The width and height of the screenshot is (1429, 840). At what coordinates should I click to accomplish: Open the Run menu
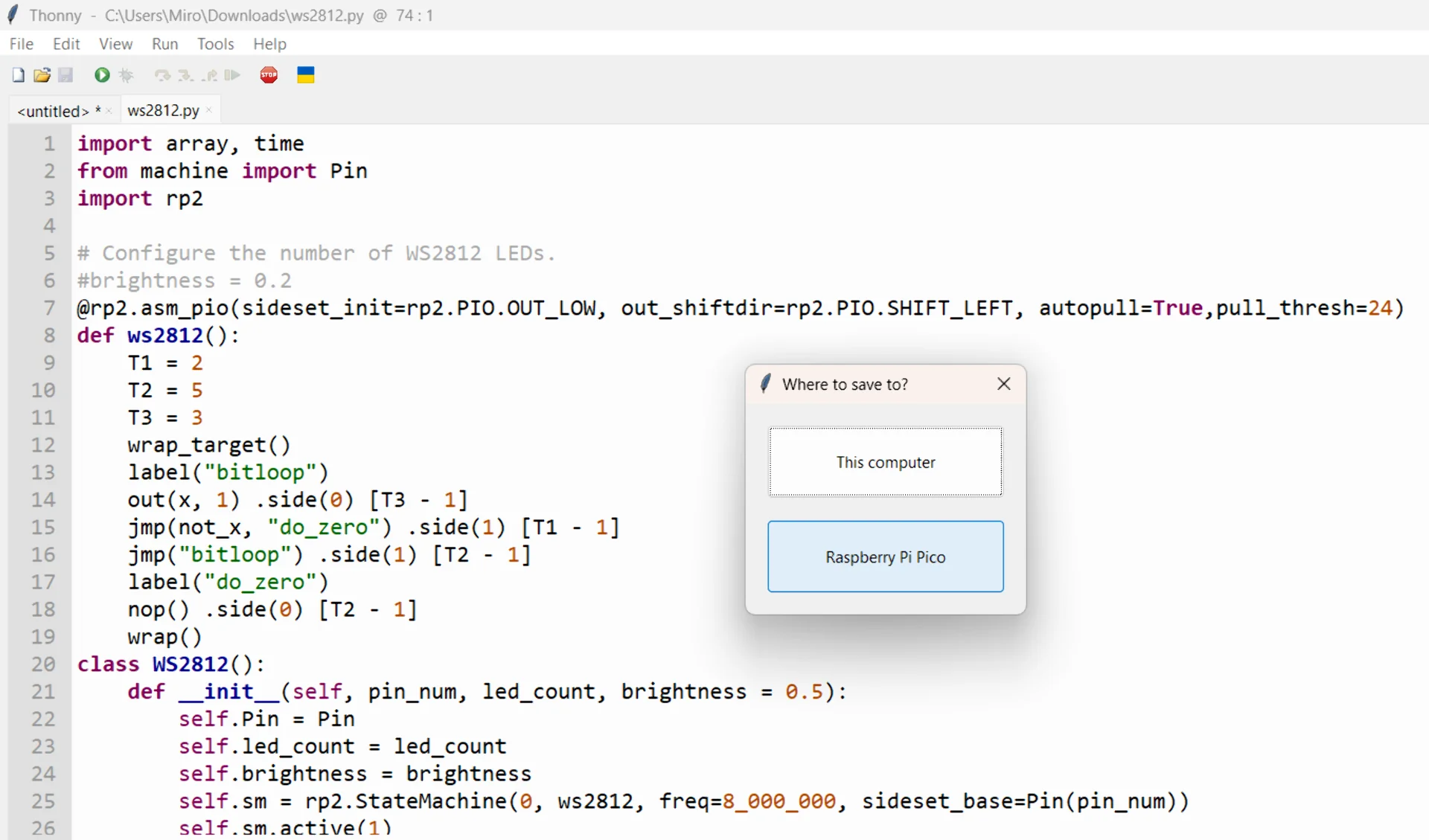click(164, 44)
